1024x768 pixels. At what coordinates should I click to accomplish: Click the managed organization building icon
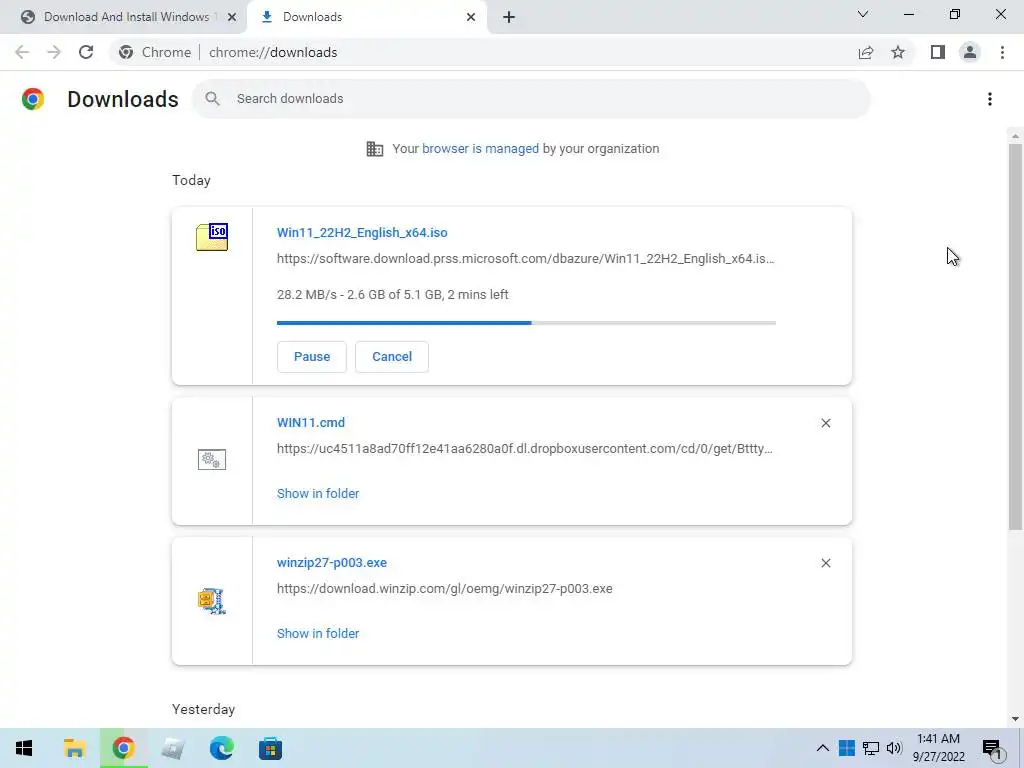(375, 149)
